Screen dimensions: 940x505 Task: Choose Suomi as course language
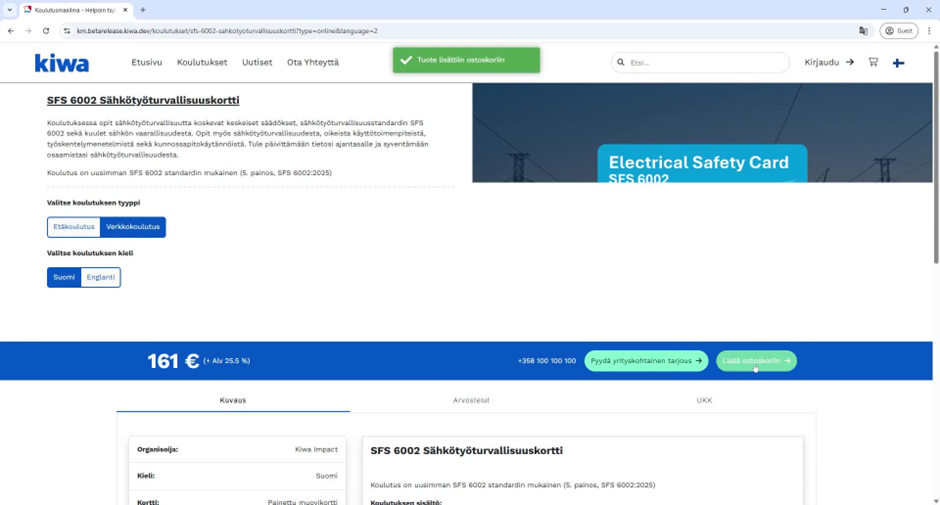[64, 277]
